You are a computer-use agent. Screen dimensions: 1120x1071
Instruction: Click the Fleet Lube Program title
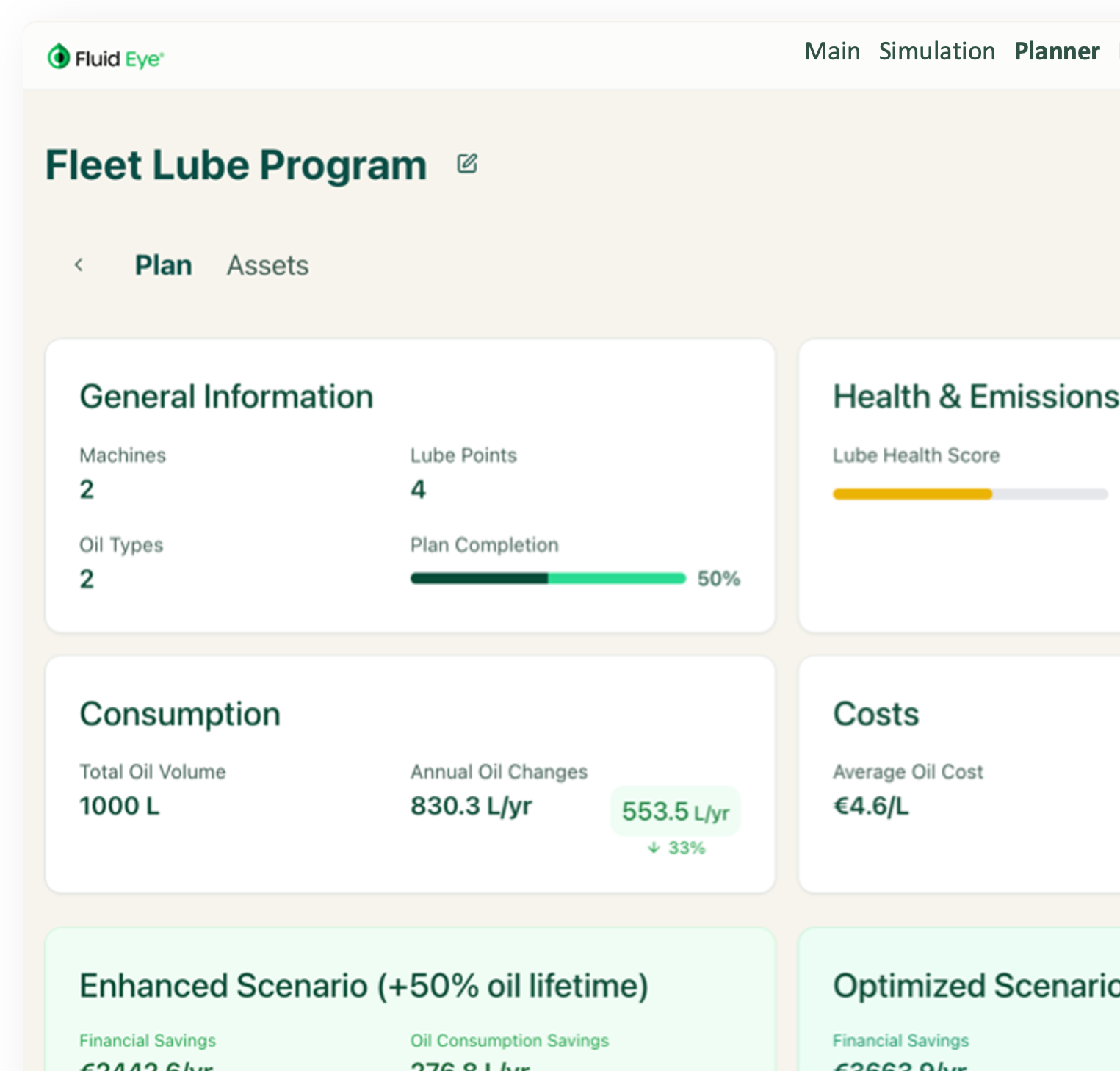236,165
